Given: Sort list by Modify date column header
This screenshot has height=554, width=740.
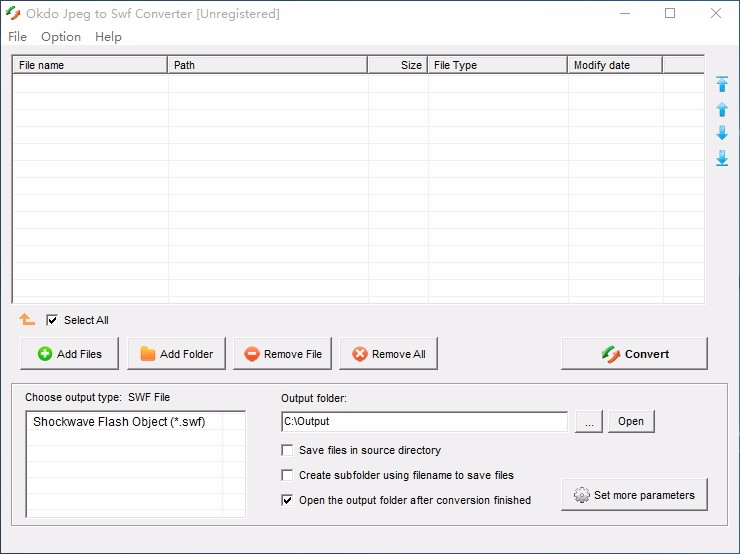Looking at the screenshot, I should (x=615, y=65).
